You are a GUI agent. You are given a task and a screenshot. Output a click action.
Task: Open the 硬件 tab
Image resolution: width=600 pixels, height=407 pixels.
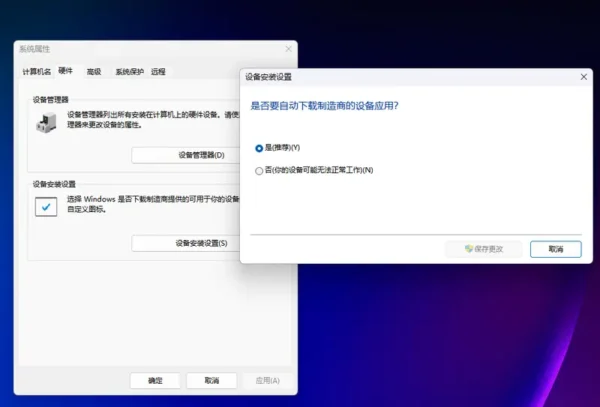coord(66,71)
